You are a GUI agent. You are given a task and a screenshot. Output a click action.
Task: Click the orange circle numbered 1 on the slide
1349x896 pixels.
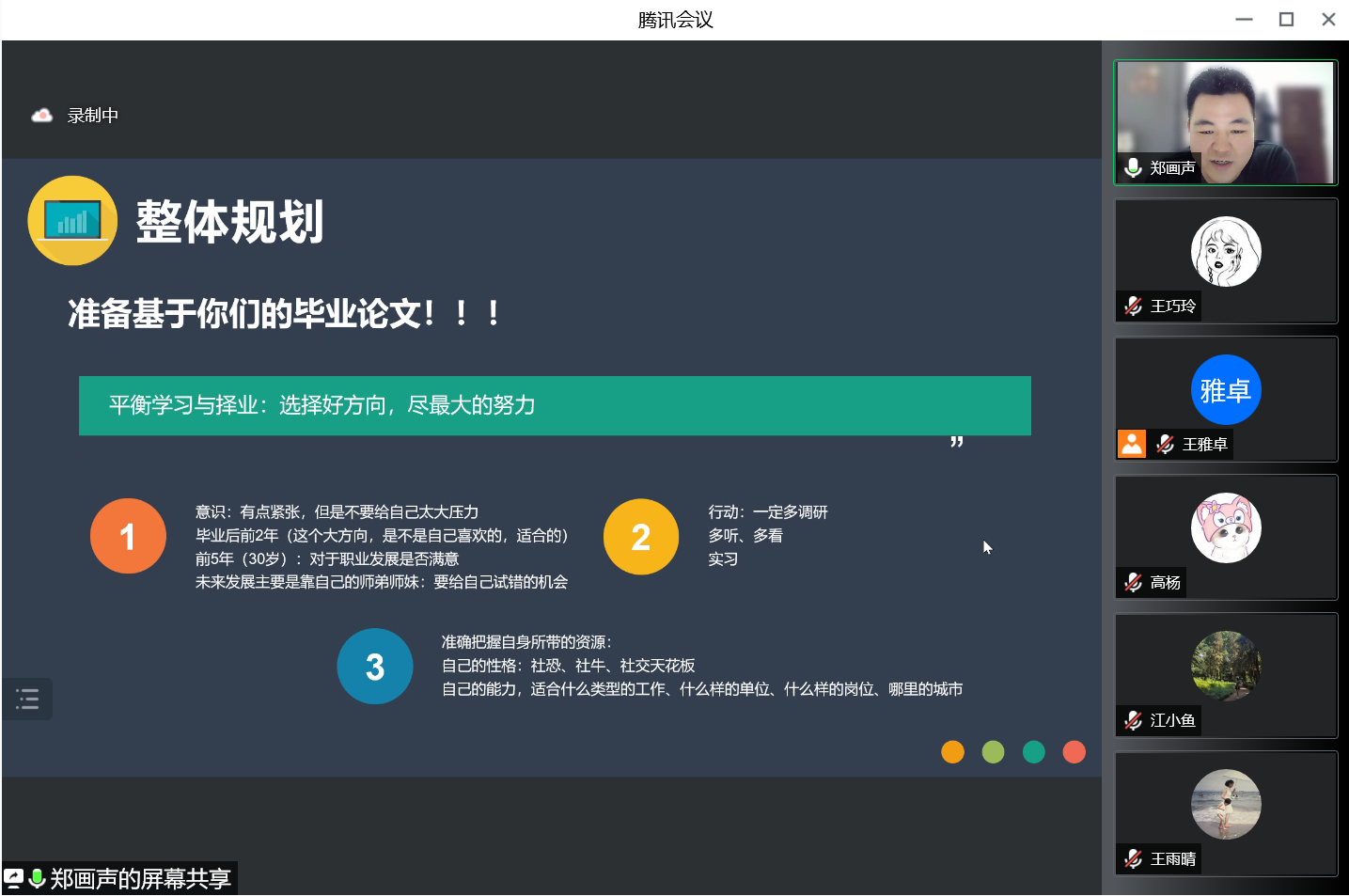pos(128,536)
